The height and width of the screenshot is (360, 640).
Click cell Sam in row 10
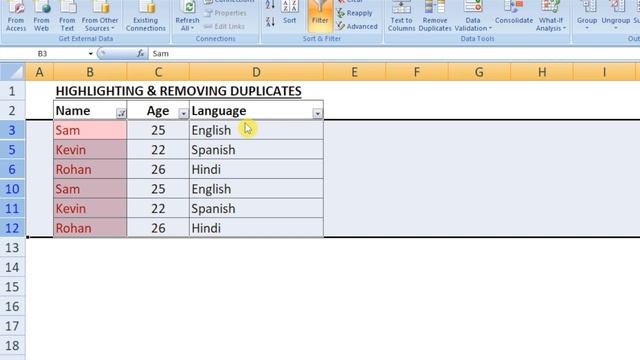(90, 189)
